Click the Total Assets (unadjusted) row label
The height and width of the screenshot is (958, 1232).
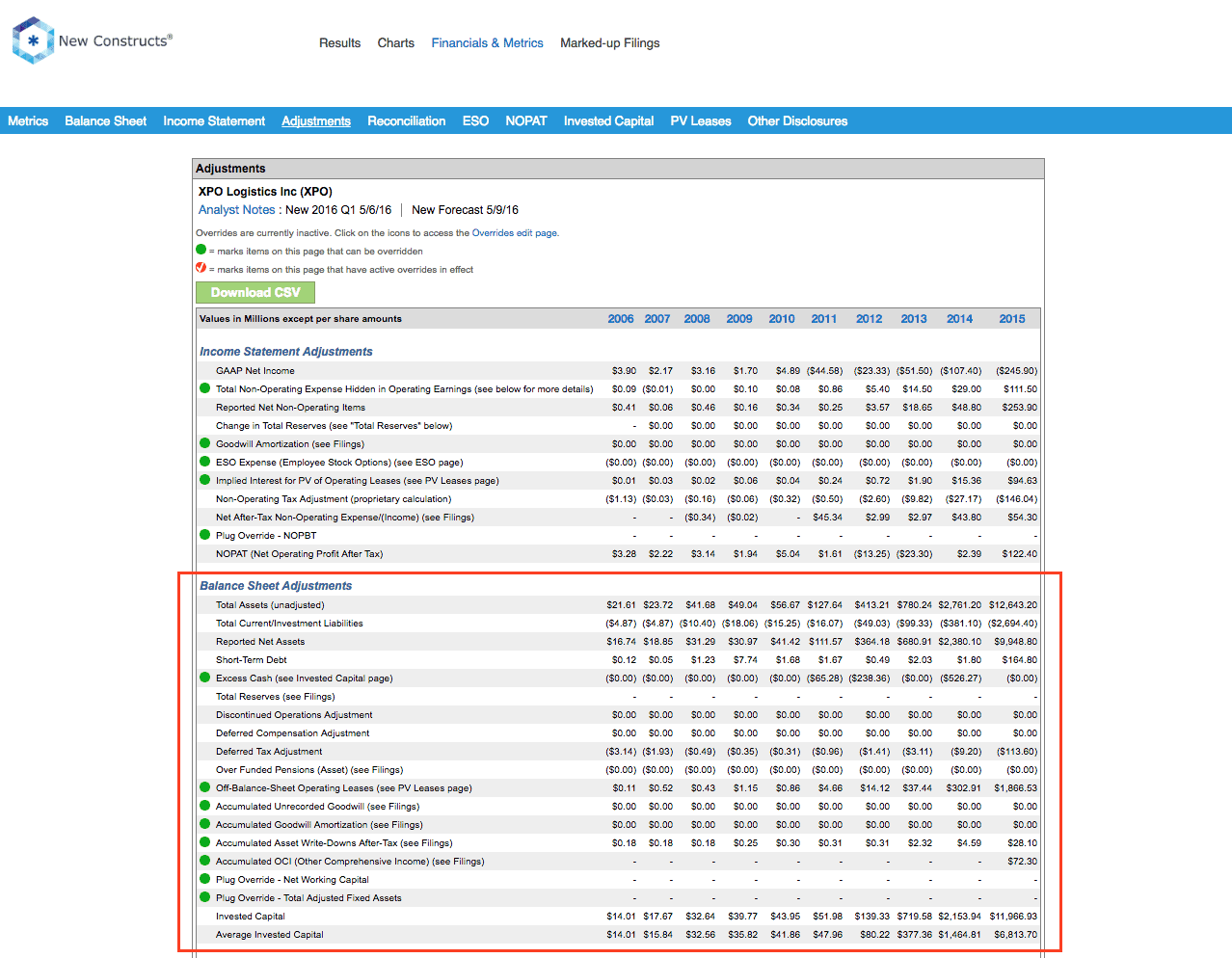pos(270,605)
